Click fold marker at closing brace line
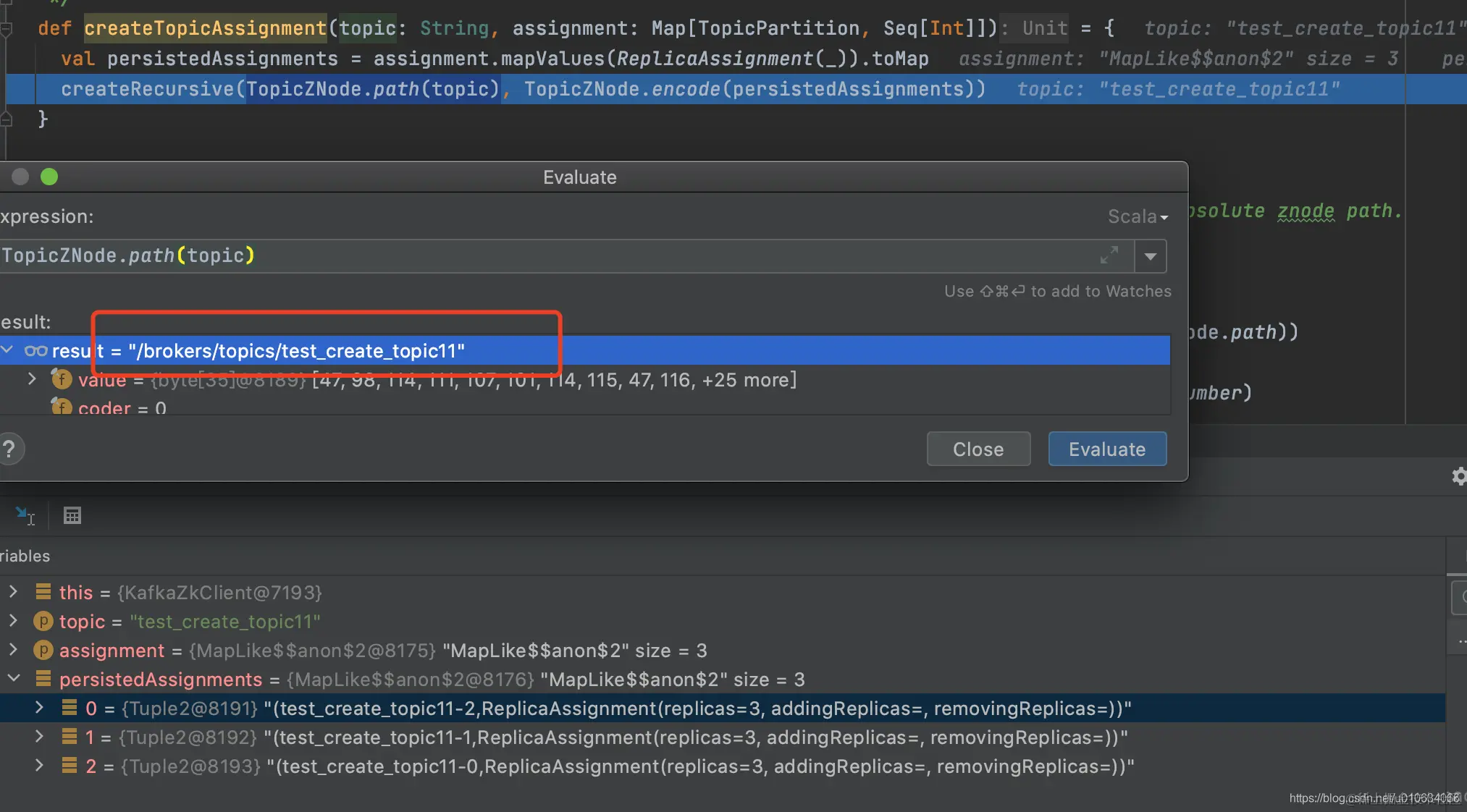 [7, 119]
